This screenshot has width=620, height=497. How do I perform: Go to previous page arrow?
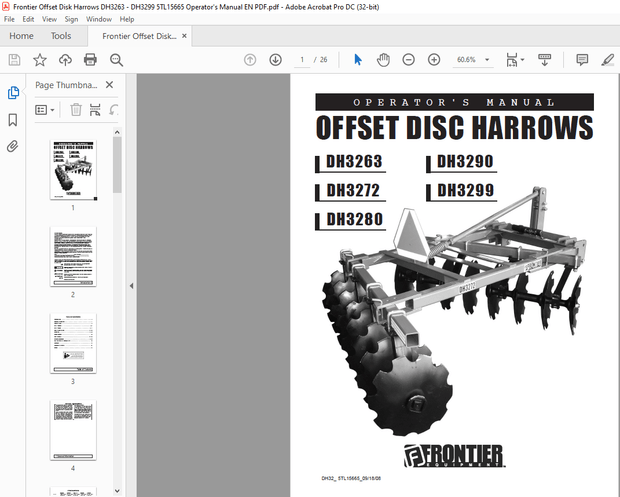coord(250,60)
